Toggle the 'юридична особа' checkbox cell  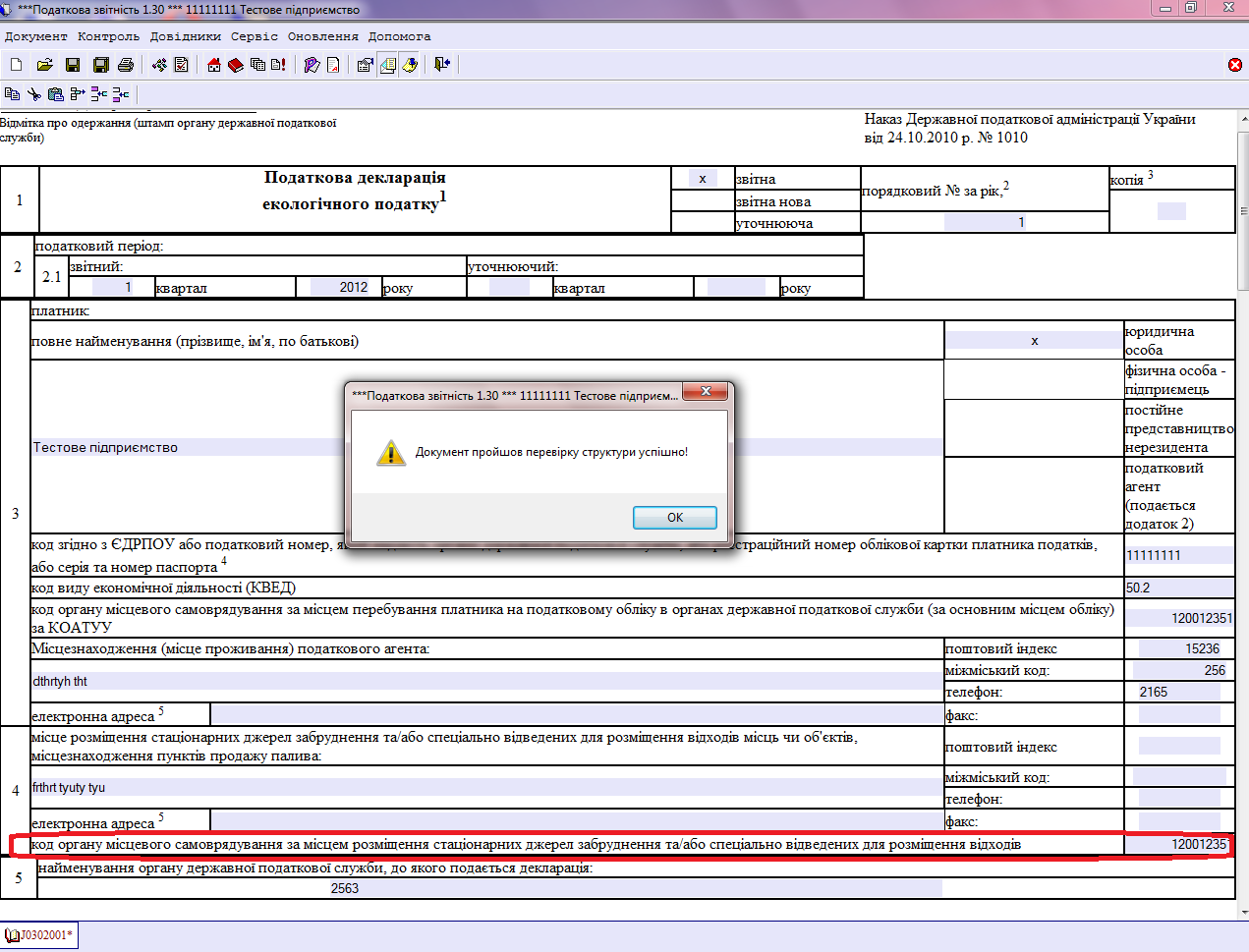[x=1034, y=341]
